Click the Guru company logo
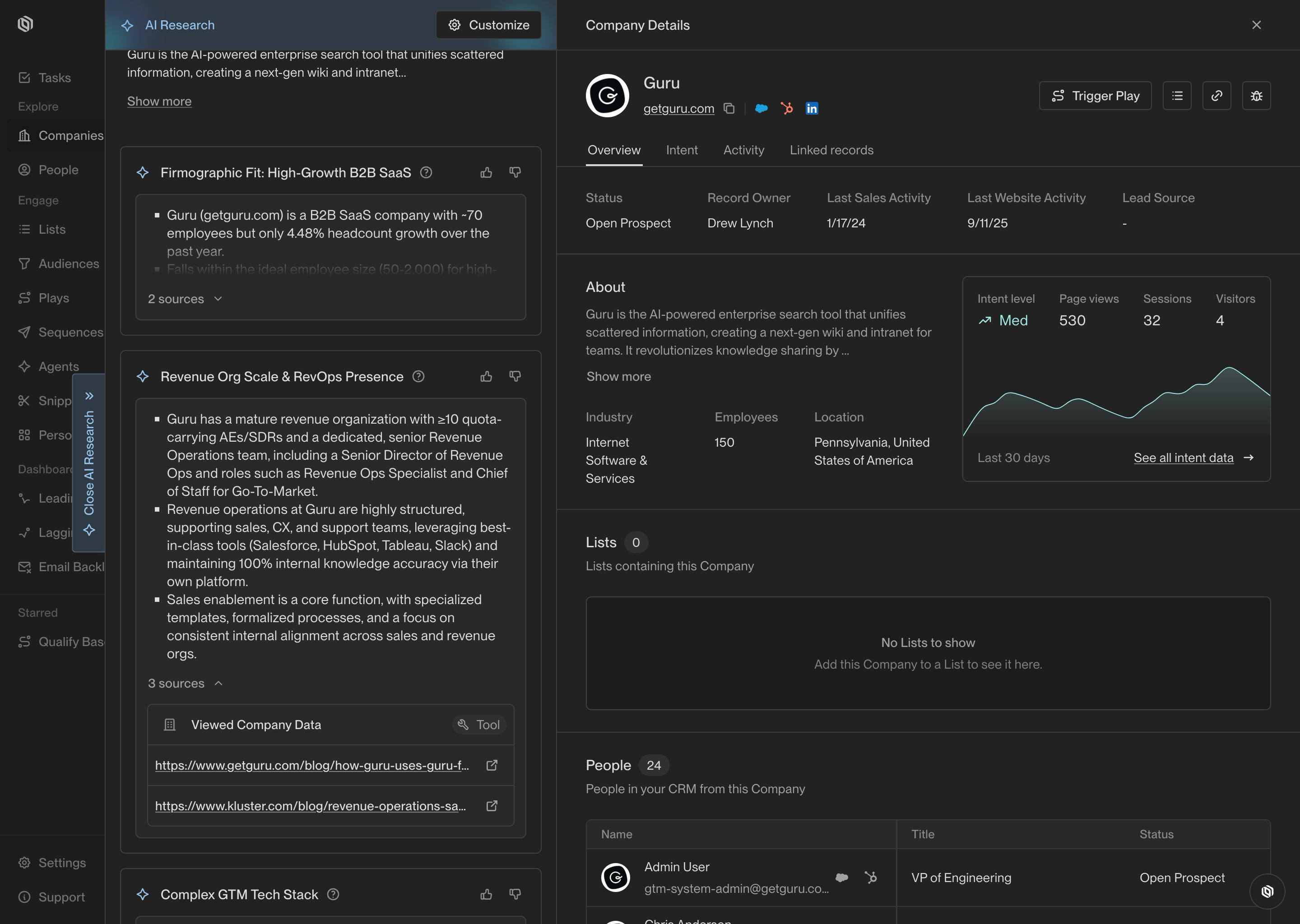 click(x=607, y=96)
